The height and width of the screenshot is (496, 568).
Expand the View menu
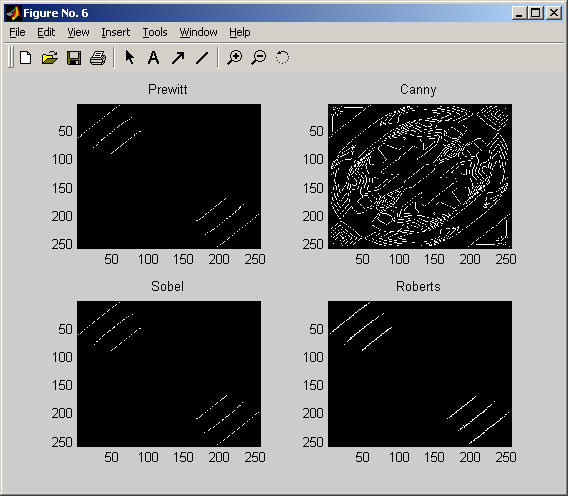click(x=78, y=32)
